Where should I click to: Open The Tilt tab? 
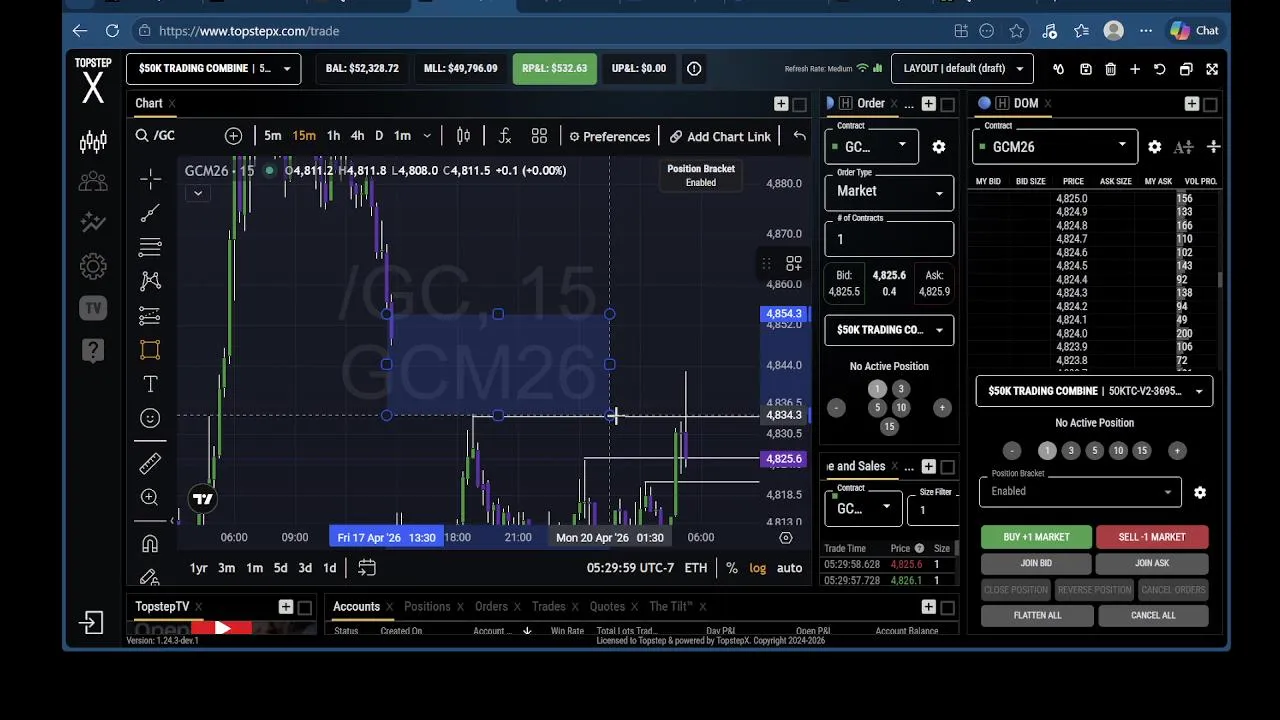(x=671, y=607)
